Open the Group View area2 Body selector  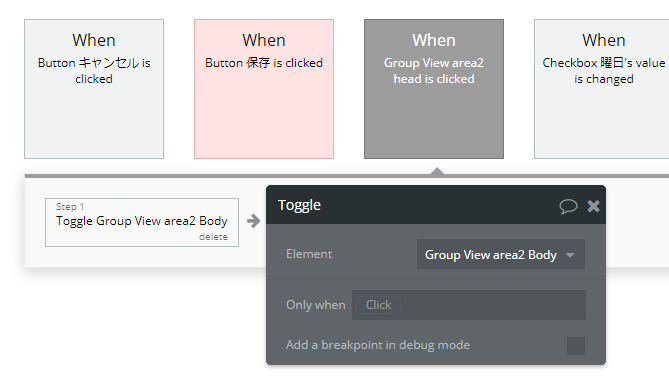coord(500,255)
